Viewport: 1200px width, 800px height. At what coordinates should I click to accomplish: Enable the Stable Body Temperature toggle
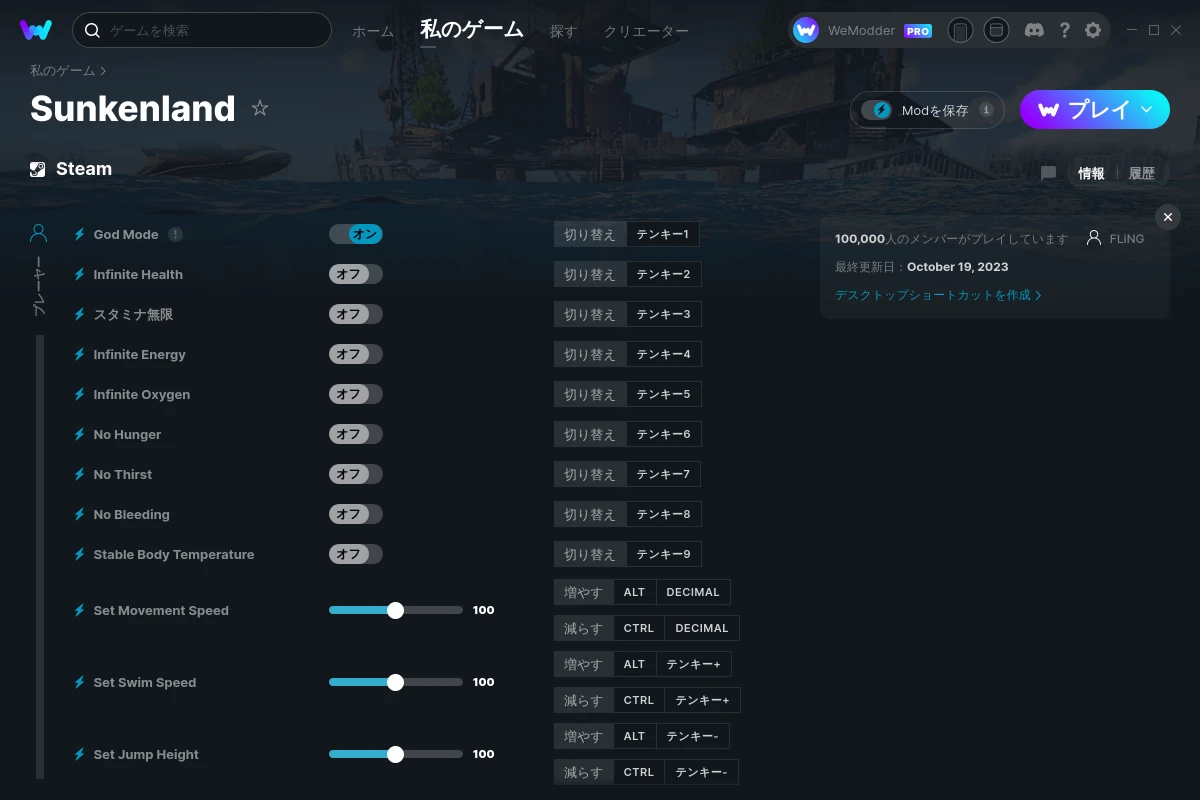(356, 554)
